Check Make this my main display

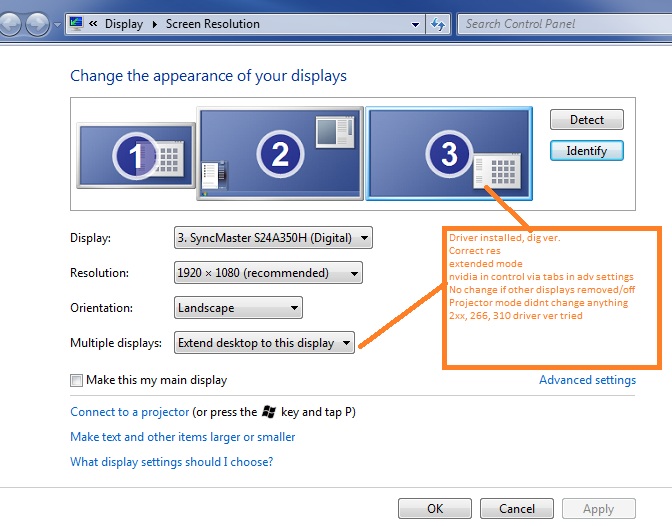(x=76, y=380)
